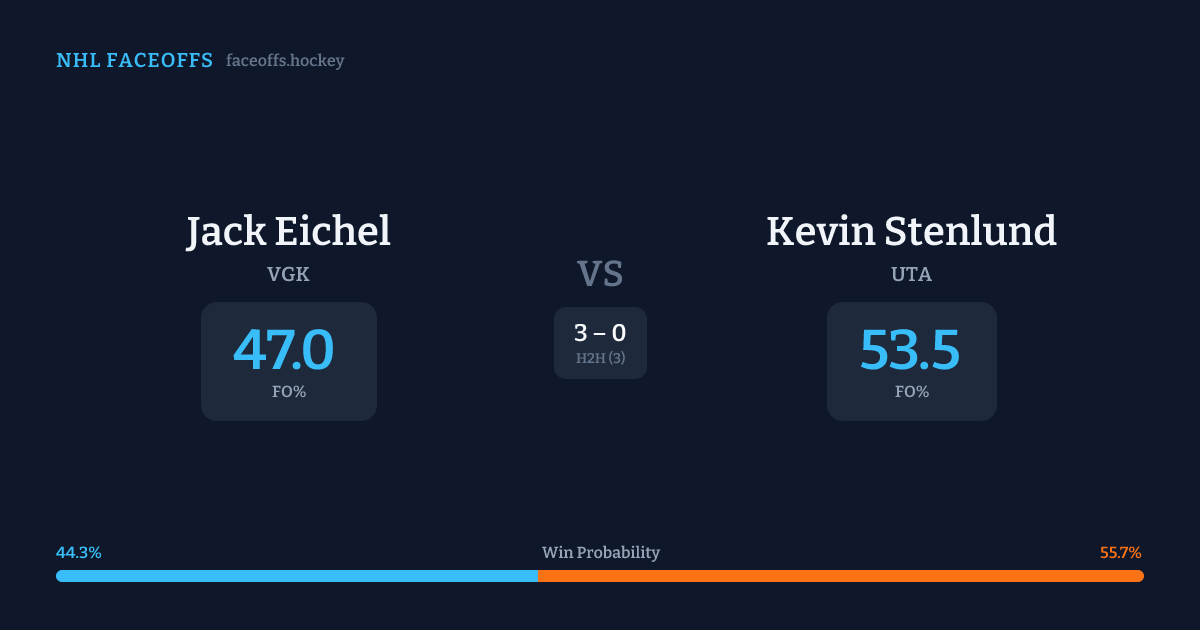Click the 47.0 faceoff percentage value

283,350
